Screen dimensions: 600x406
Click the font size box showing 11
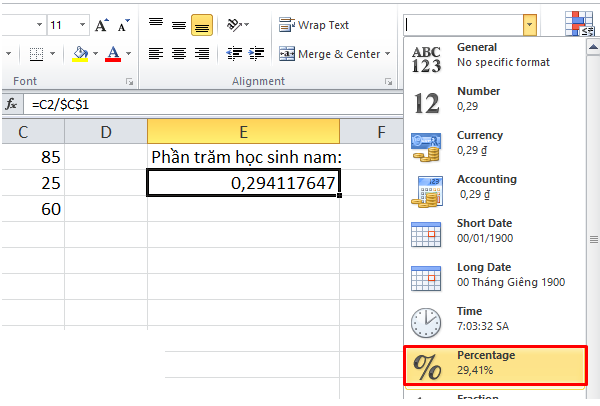click(x=63, y=25)
